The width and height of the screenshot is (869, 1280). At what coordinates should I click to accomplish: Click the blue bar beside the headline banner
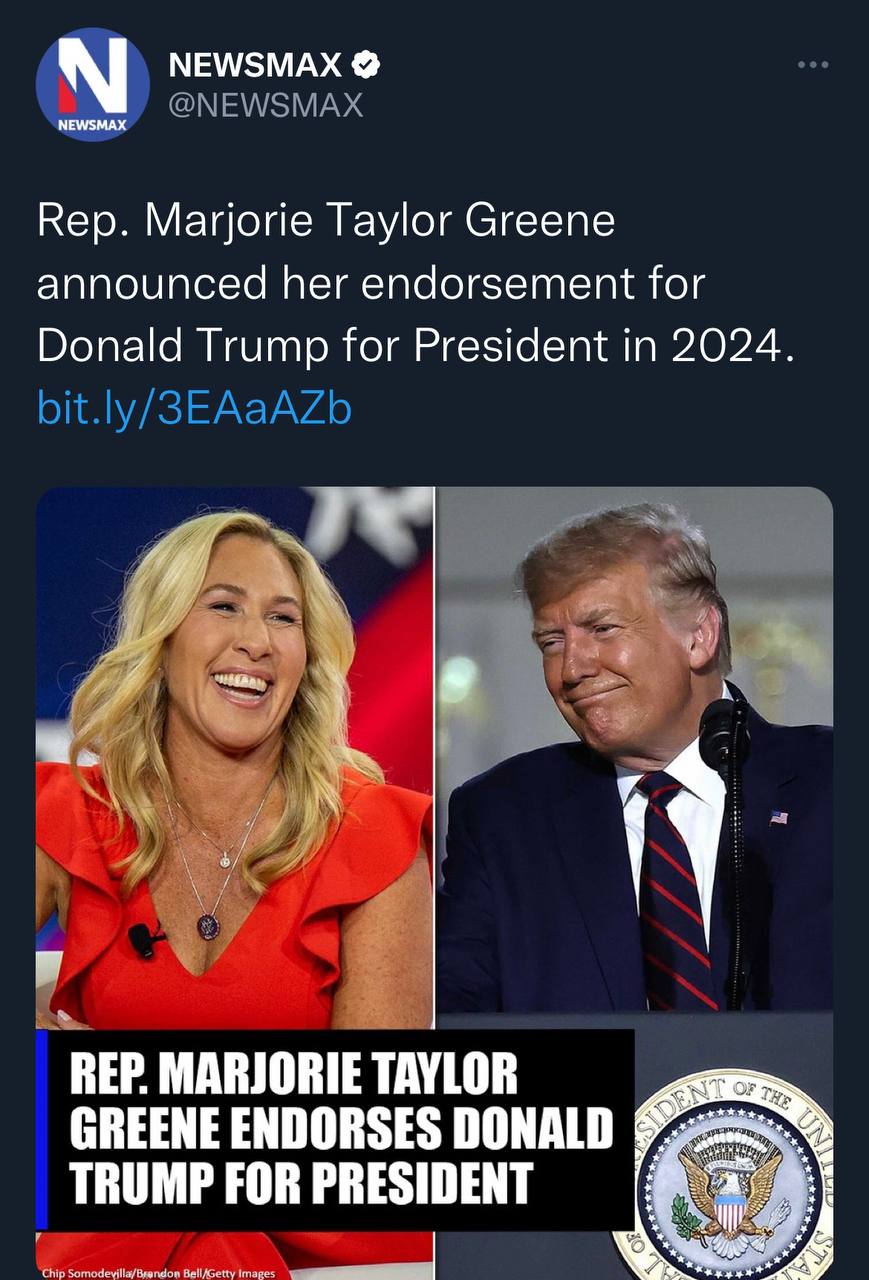(x=41, y=1130)
